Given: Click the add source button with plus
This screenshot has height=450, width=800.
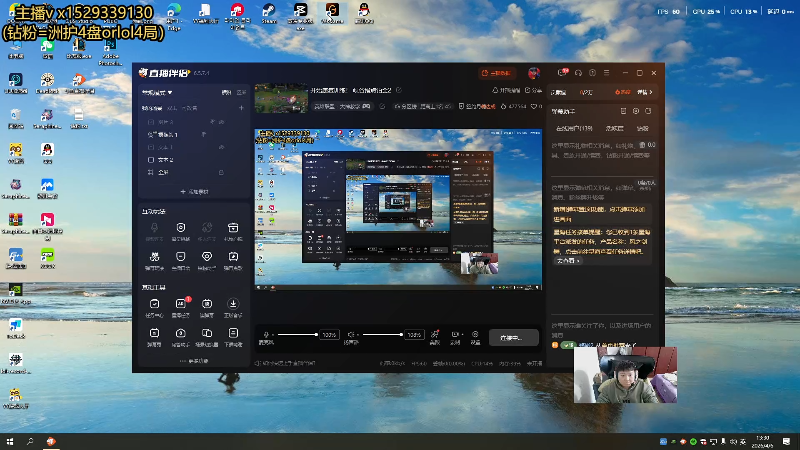Looking at the screenshot, I should click(194, 192).
